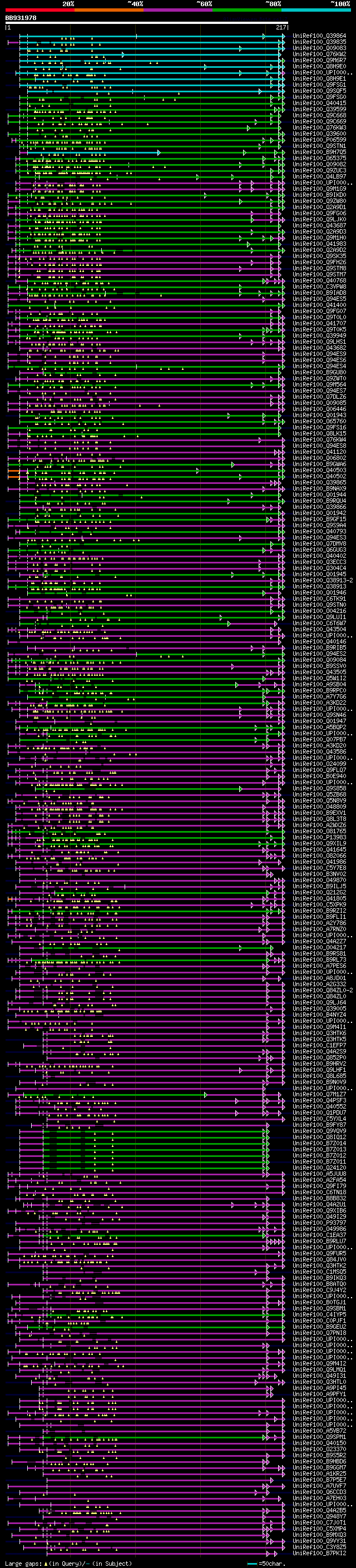The image size is (356, 1568).
Task: Click the UniRef100_B9RS81 entry
Action: click(x=319, y=954)
